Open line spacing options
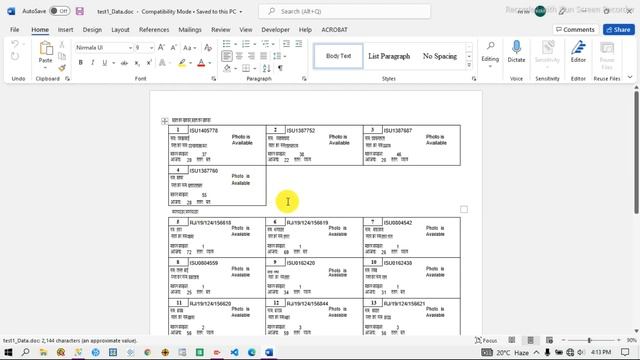The image size is (640, 360). [279, 56]
